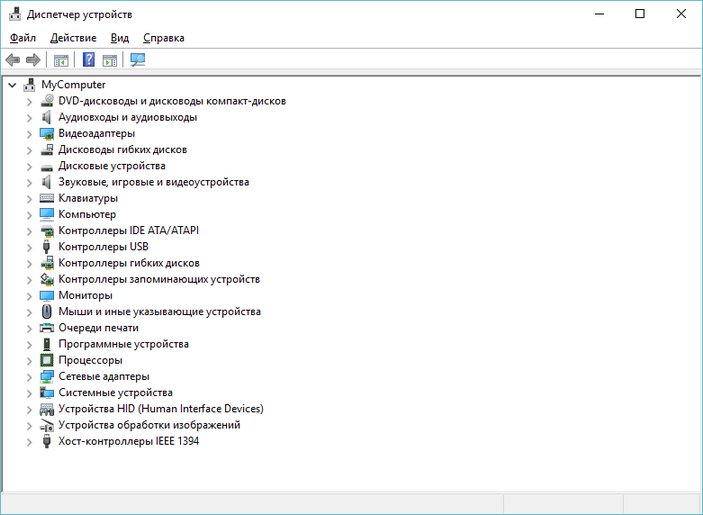Select Хост-контроллеры IEEE 1394 item
Image resolution: width=703 pixels, height=515 pixels.
(128, 441)
